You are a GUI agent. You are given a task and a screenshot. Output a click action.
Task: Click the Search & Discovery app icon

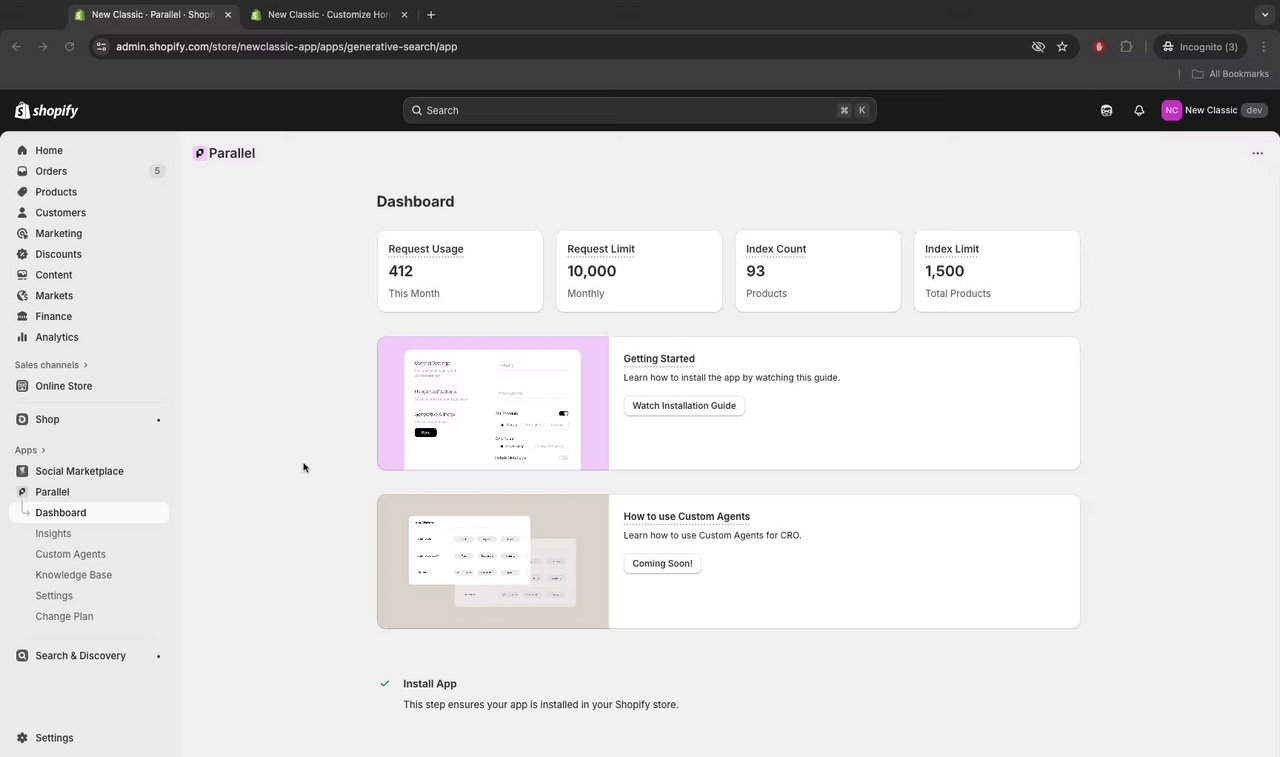(x=22, y=656)
